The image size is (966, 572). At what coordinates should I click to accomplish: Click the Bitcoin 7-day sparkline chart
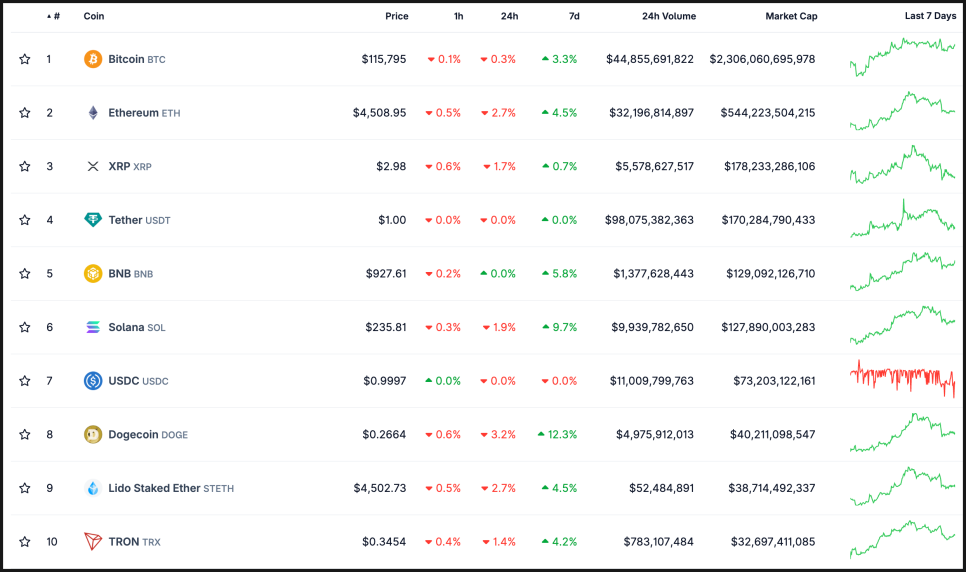tap(902, 56)
